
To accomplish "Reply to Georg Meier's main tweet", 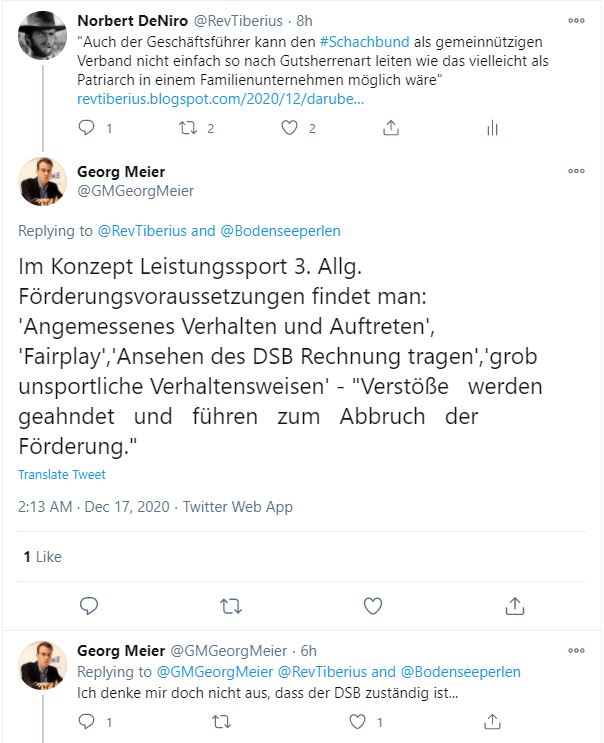I will [x=89, y=606].
